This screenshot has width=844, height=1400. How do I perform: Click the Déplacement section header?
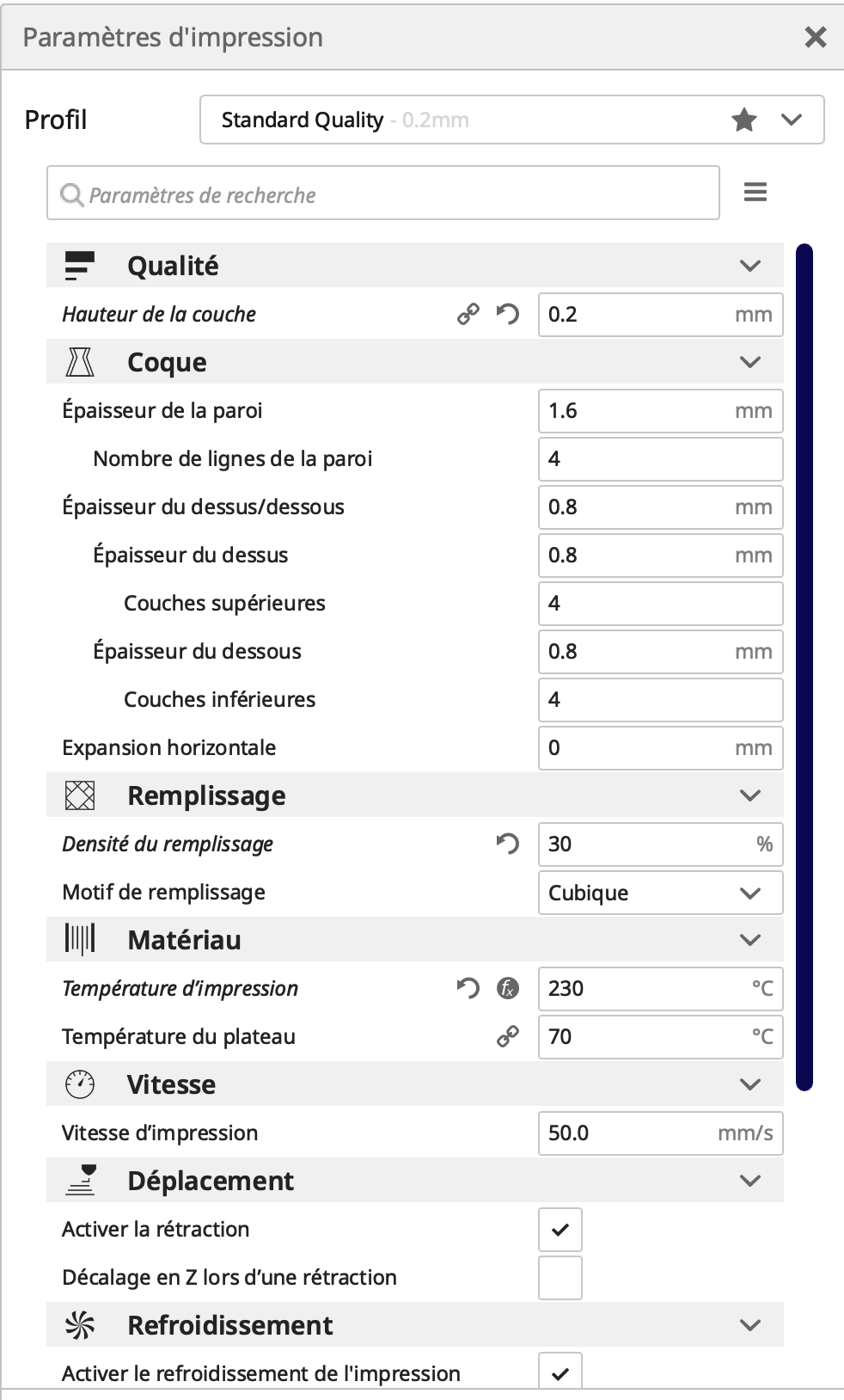click(x=415, y=1181)
